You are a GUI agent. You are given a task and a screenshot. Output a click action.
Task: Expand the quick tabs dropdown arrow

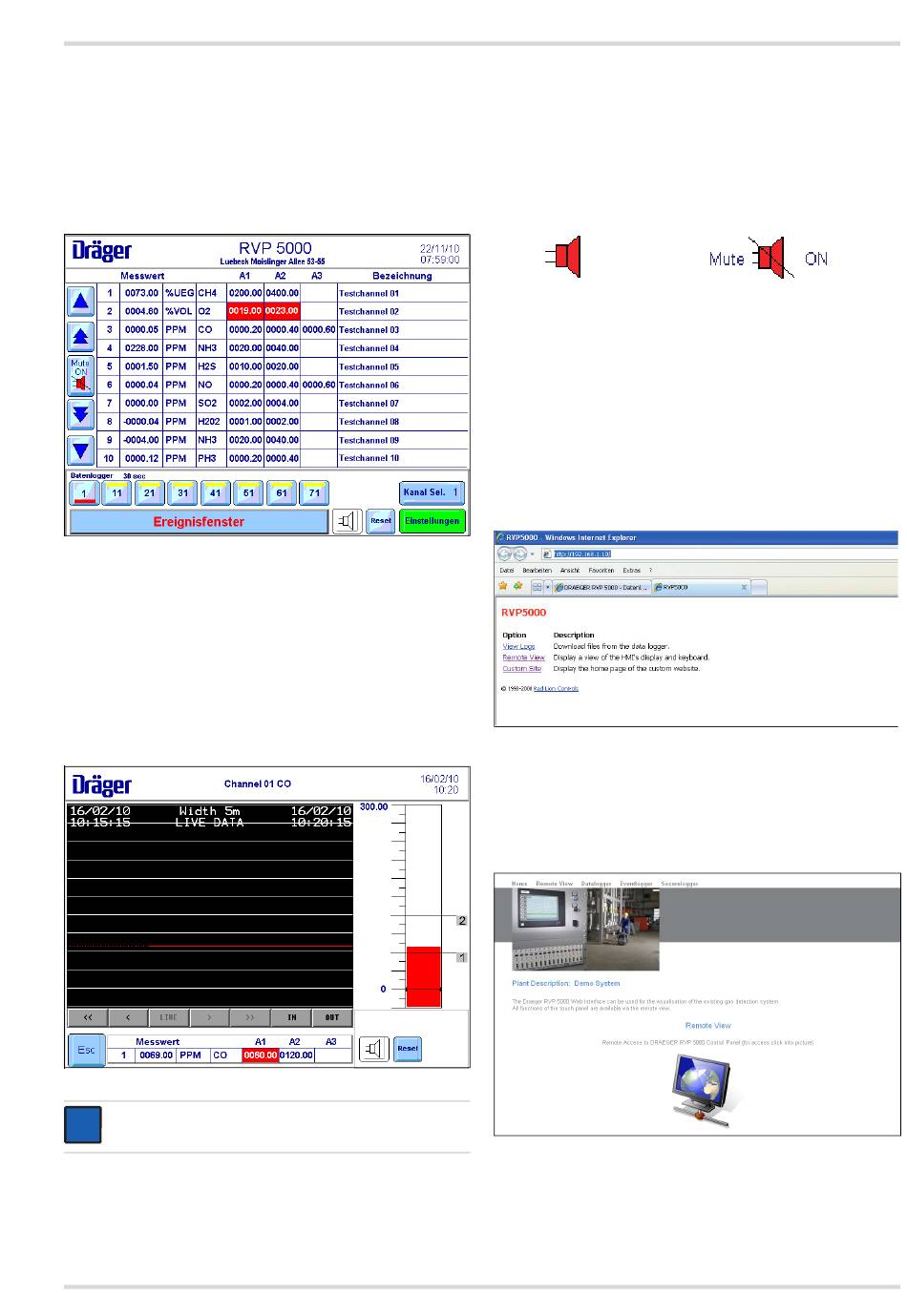[548, 588]
